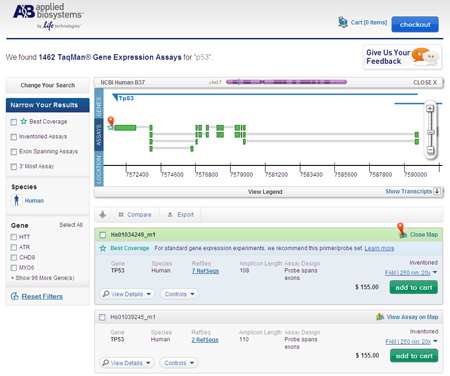Open Controls dropdown for Hs01034249_m1
Viewport: 450px width, 376px height.
[x=179, y=294]
